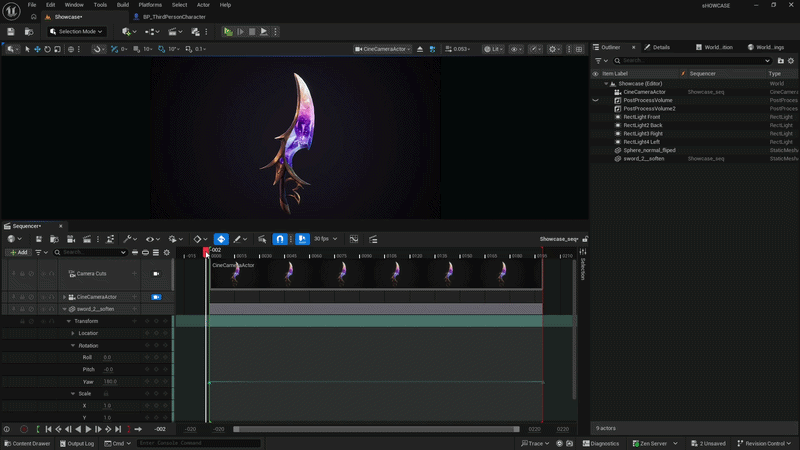
Task: Select the Rotate gizmo tool in the viewport
Action: [47, 49]
